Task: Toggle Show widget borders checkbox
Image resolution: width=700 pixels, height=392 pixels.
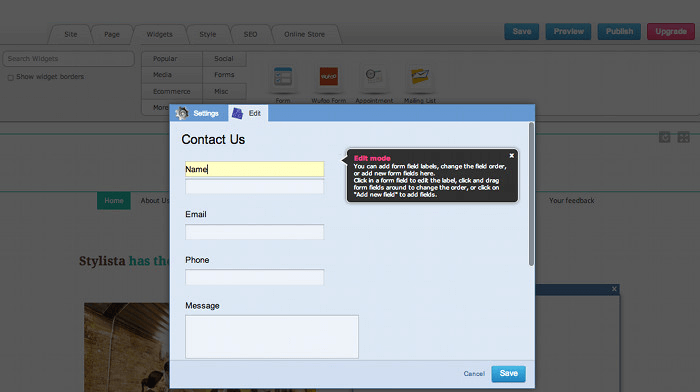Action: click(10, 78)
